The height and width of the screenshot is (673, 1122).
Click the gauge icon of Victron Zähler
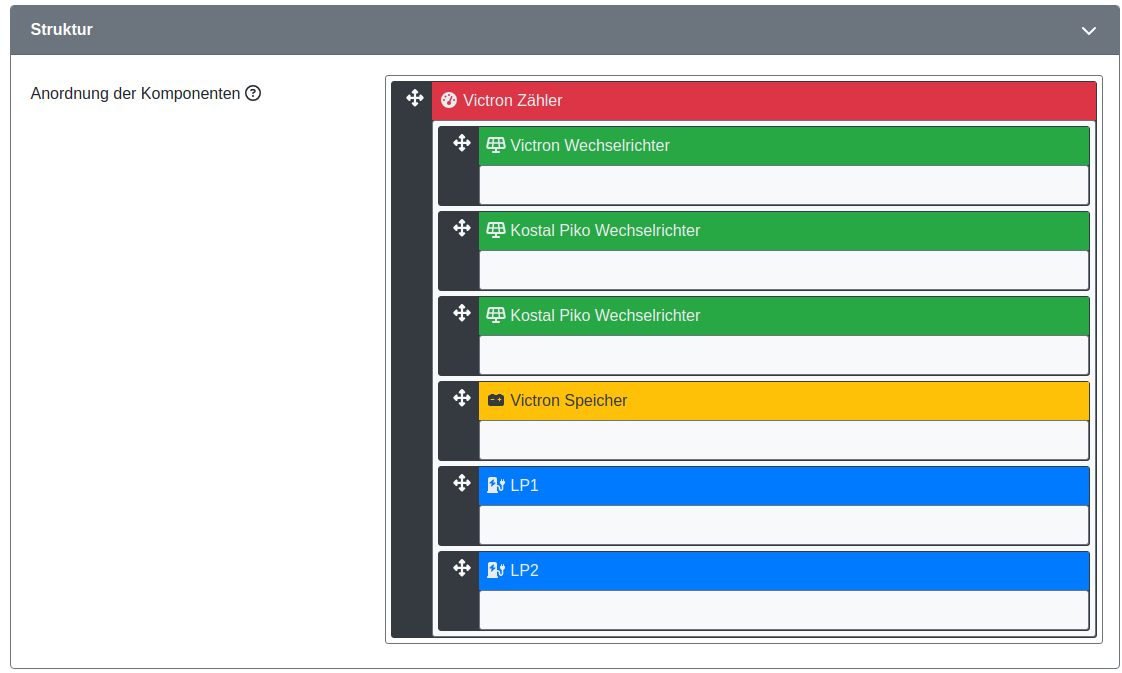[x=449, y=100]
